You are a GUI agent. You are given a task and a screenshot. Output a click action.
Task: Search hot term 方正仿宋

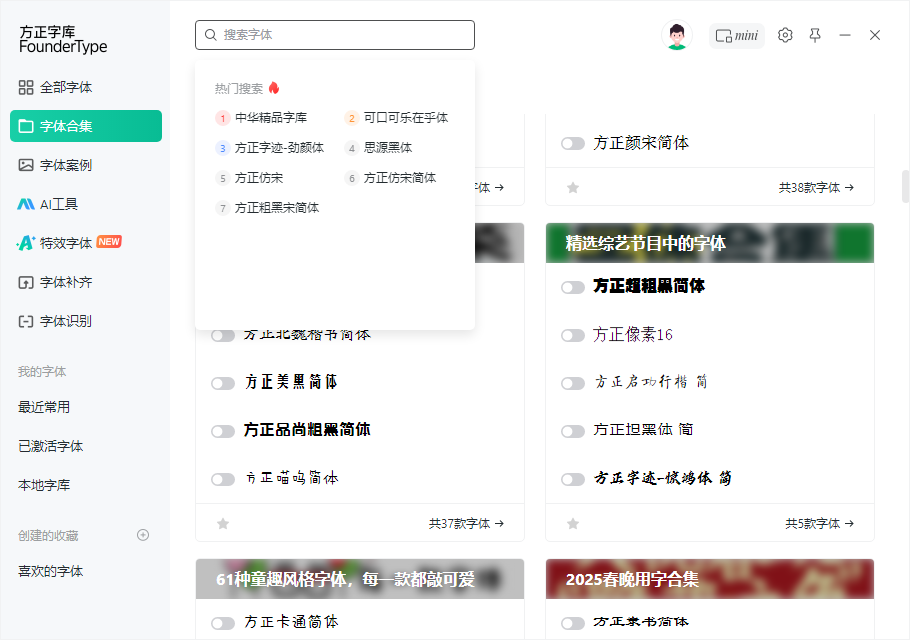click(249, 178)
